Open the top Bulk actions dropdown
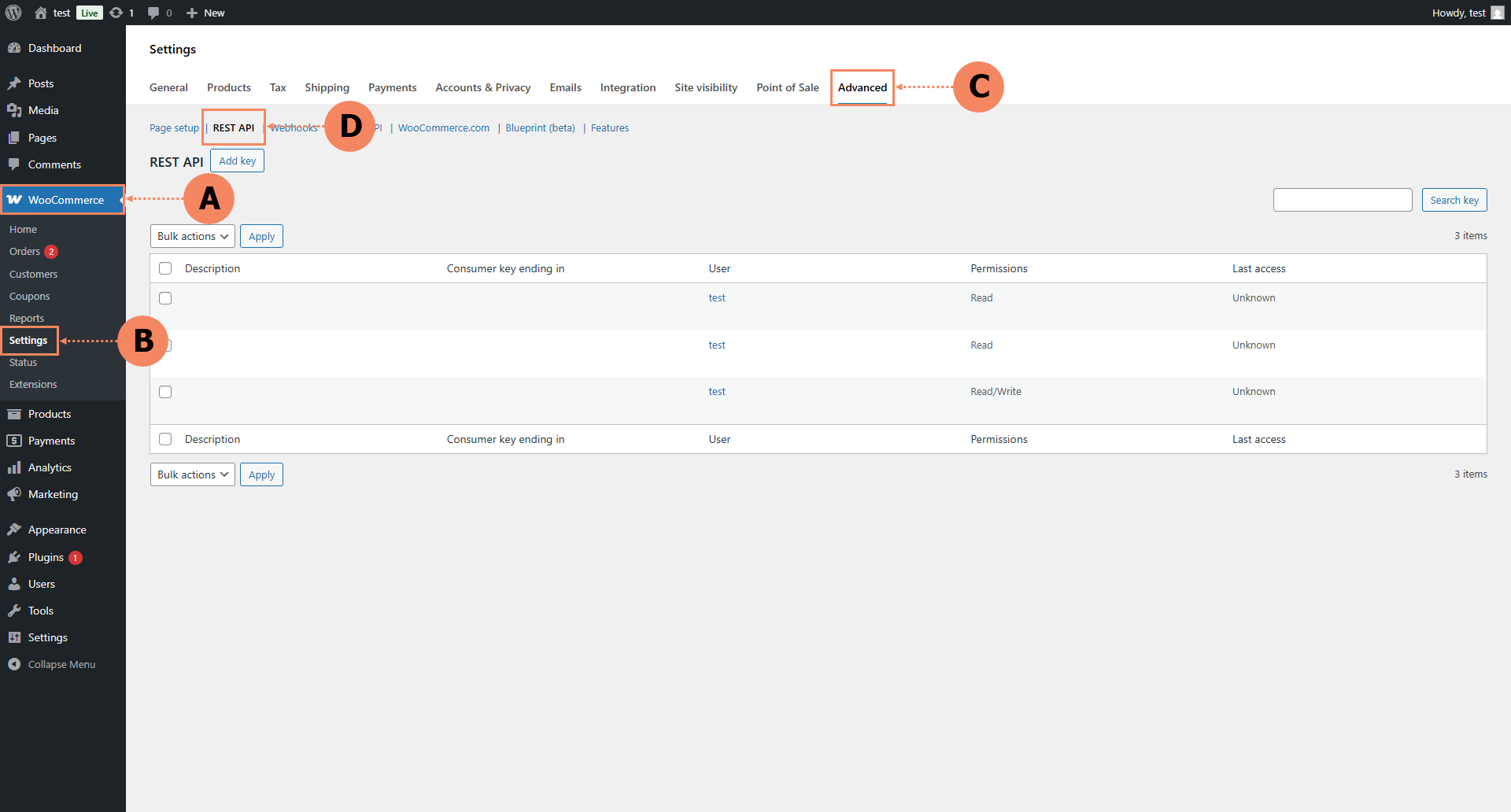The image size is (1511, 812). tap(192, 236)
